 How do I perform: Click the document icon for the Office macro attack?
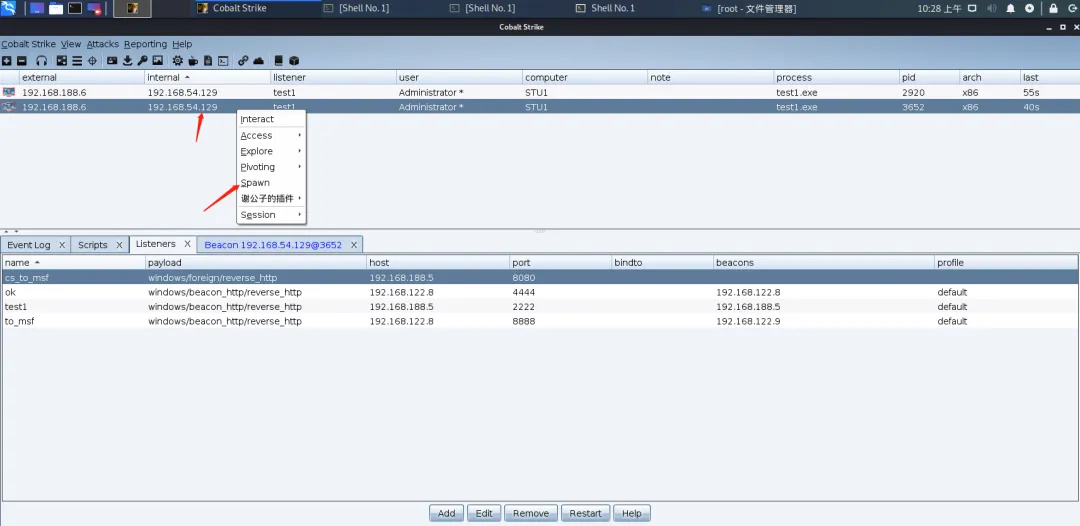208,61
